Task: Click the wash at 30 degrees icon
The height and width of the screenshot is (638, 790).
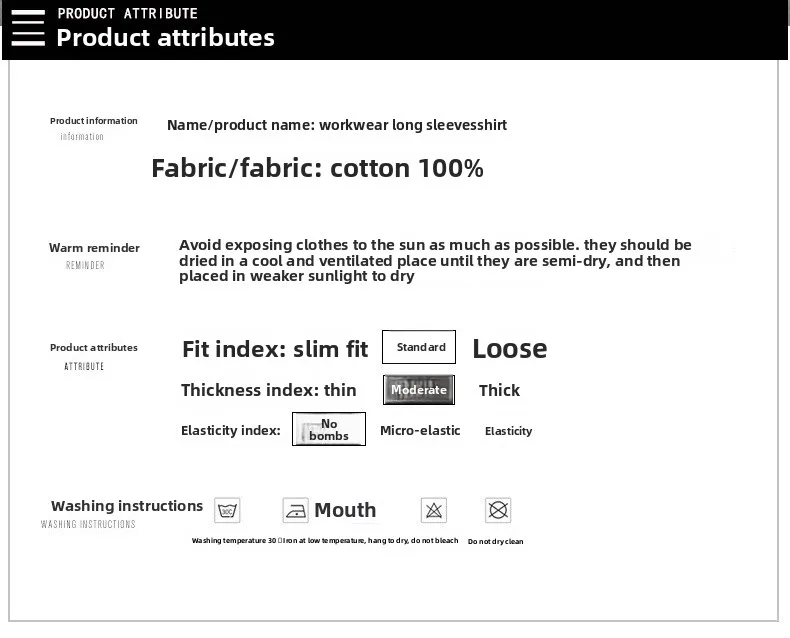Action: click(227, 511)
